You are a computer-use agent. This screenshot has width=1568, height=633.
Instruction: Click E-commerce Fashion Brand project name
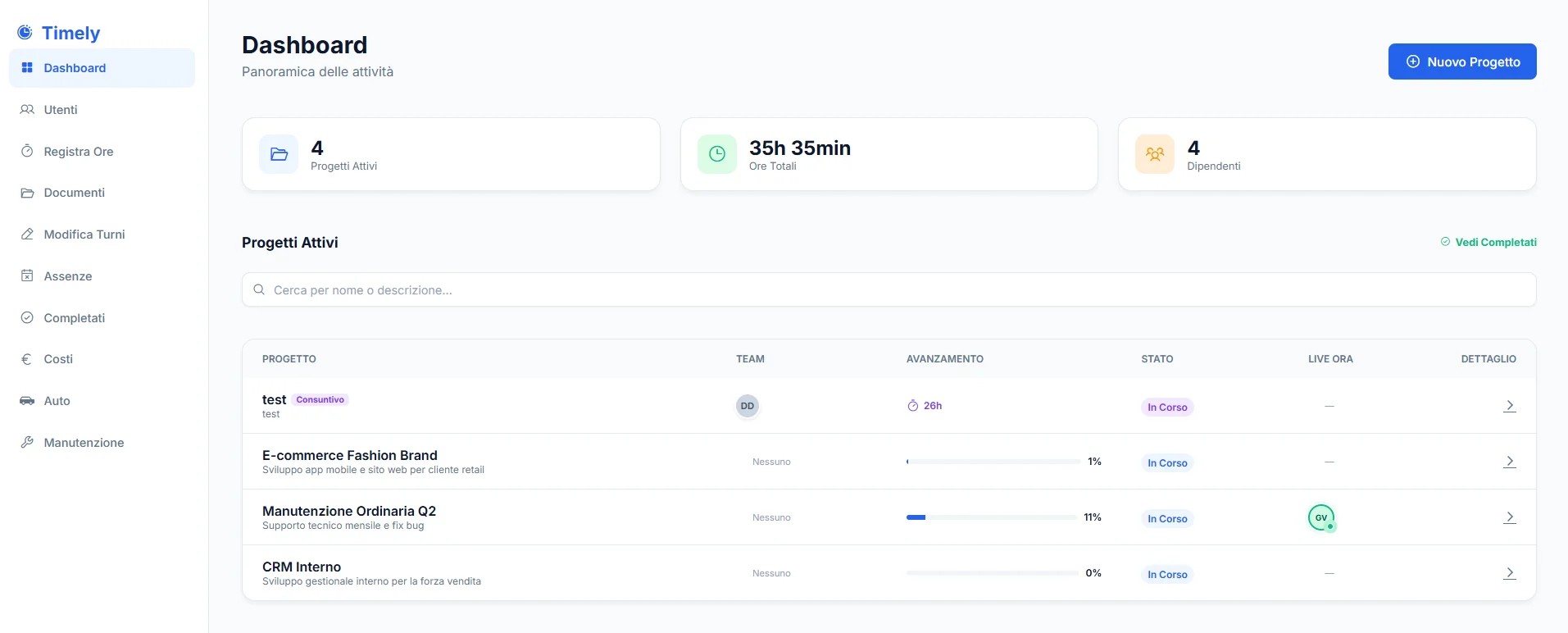click(x=350, y=455)
